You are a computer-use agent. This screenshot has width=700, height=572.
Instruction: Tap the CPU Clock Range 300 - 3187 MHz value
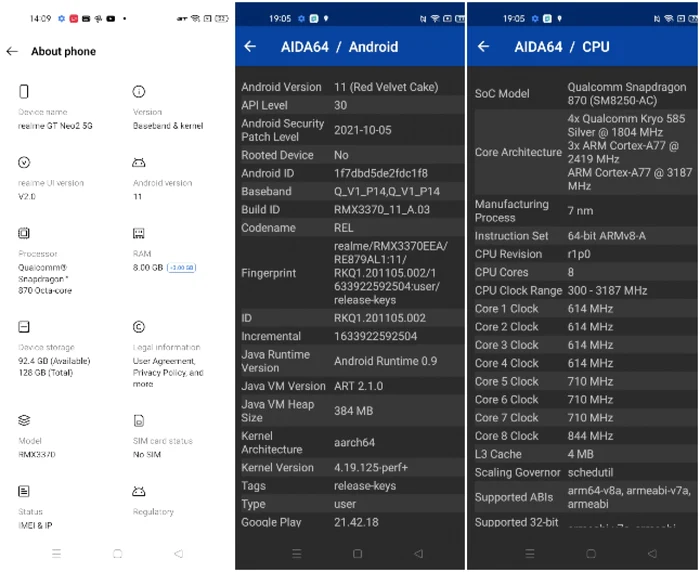point(607,291)
